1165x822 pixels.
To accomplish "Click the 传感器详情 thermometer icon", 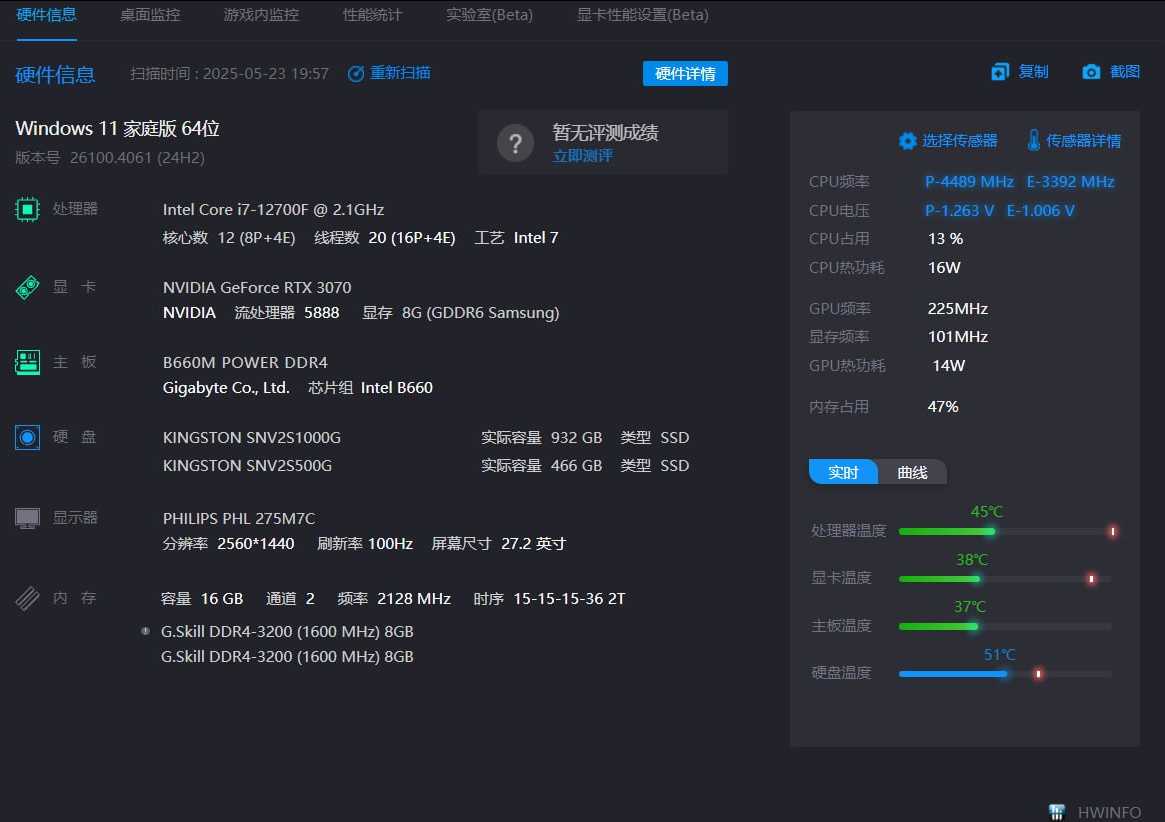I will coord(1033,140).
